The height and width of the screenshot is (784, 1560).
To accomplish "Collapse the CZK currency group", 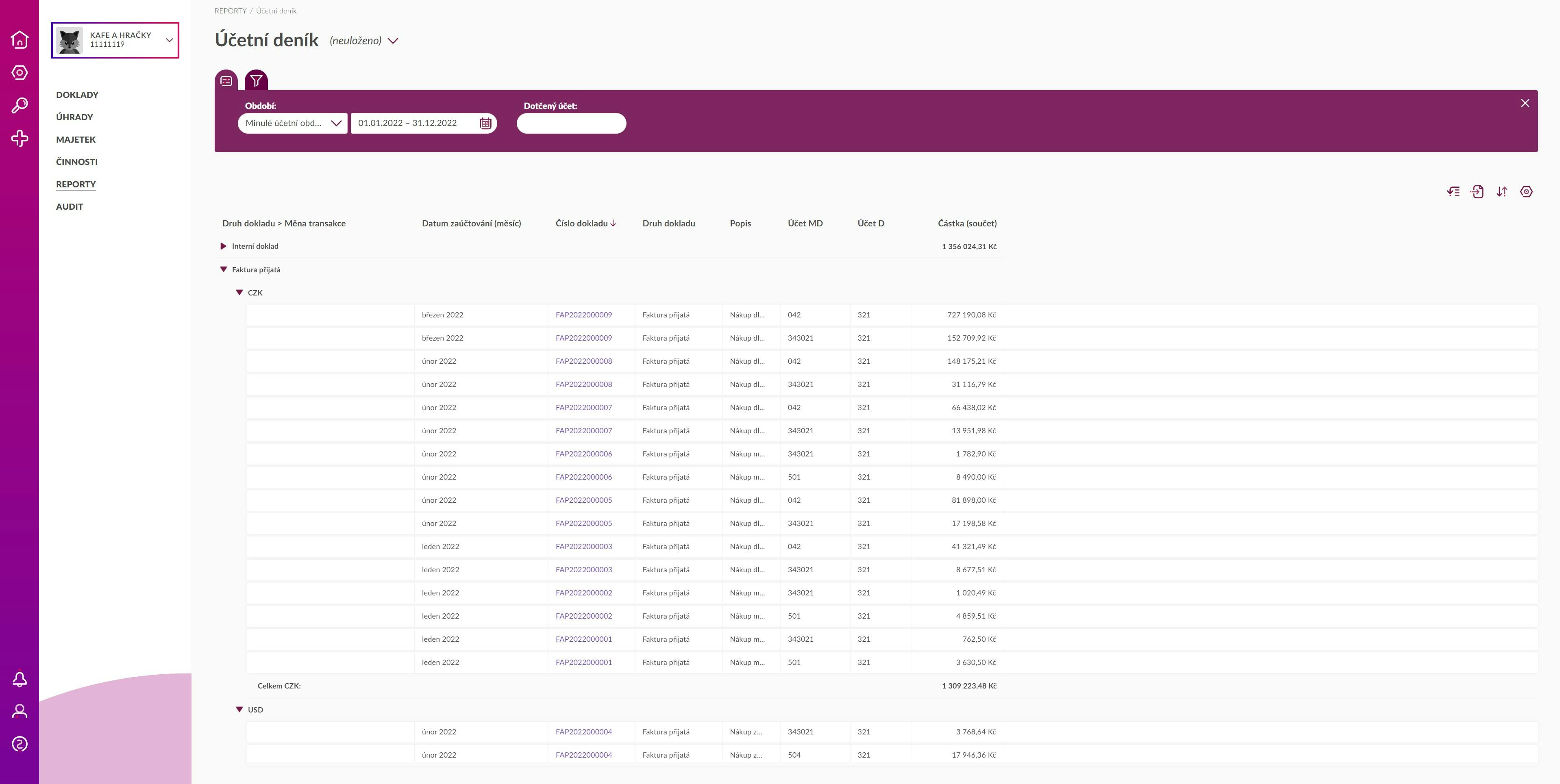I will point(239,292).
